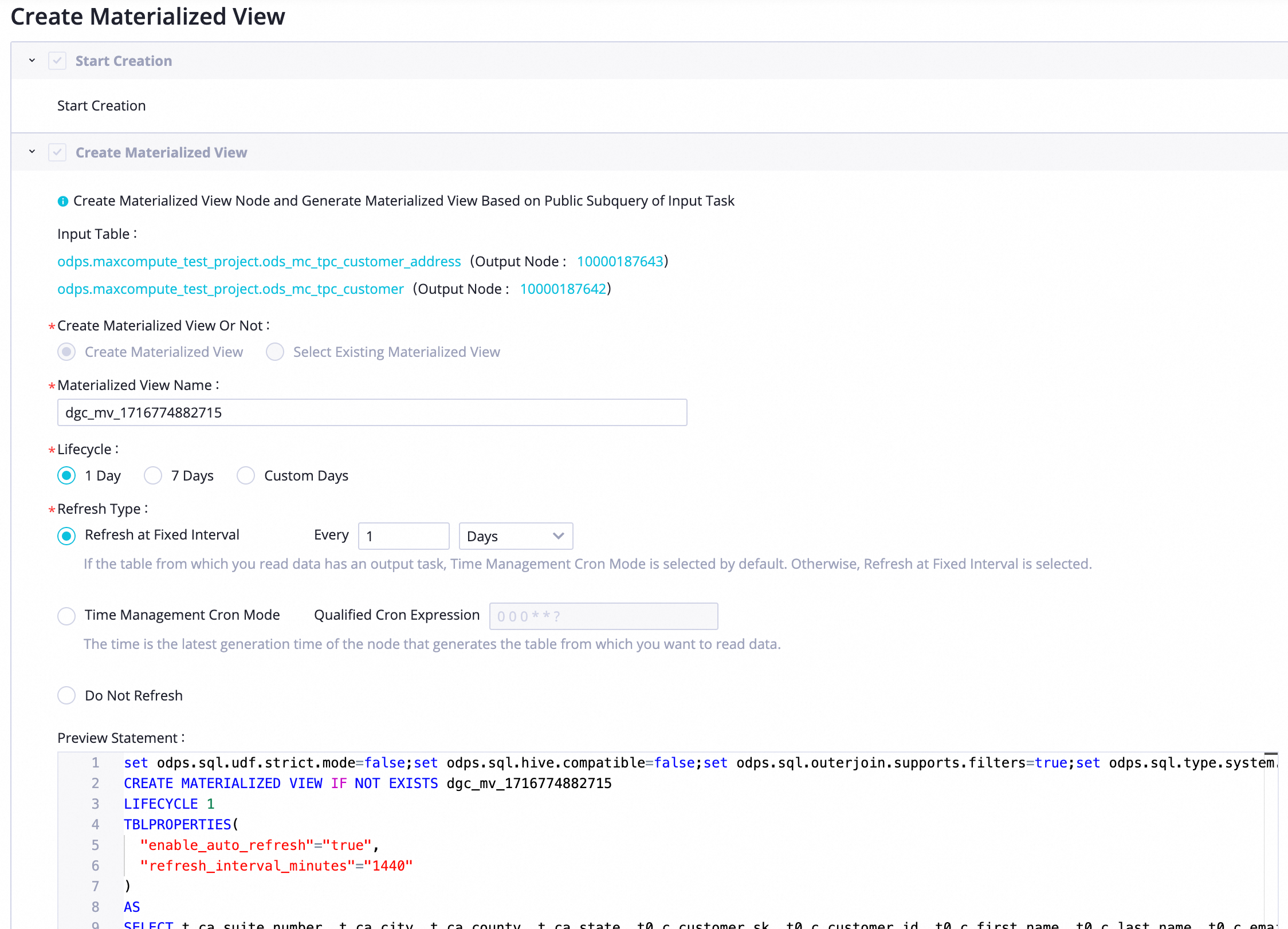Choose Time Management Cron Mode refresh type

pos(66,616)
